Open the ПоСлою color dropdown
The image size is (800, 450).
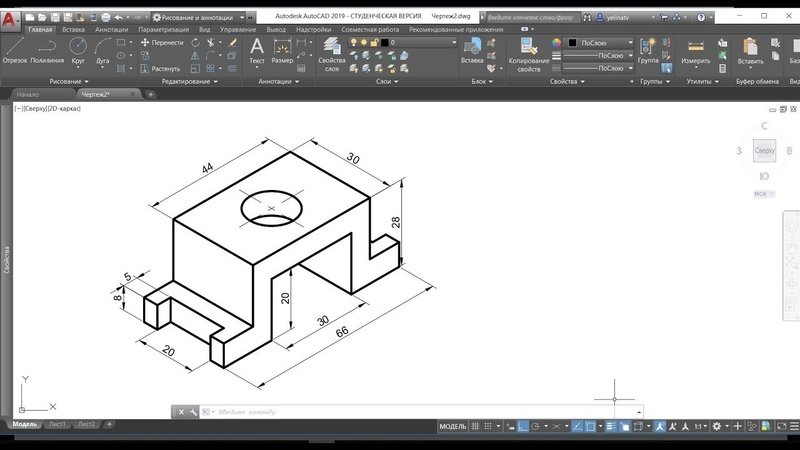click(600, 43)
